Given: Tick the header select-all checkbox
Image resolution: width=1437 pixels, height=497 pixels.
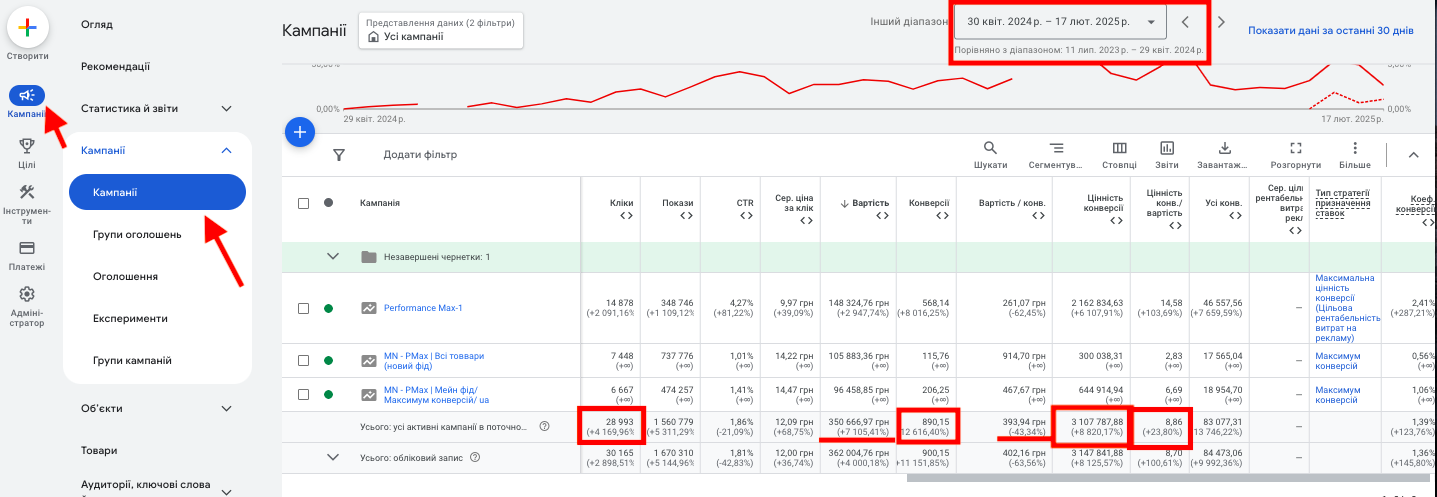Looking at the screenshot, I should 303,203.
